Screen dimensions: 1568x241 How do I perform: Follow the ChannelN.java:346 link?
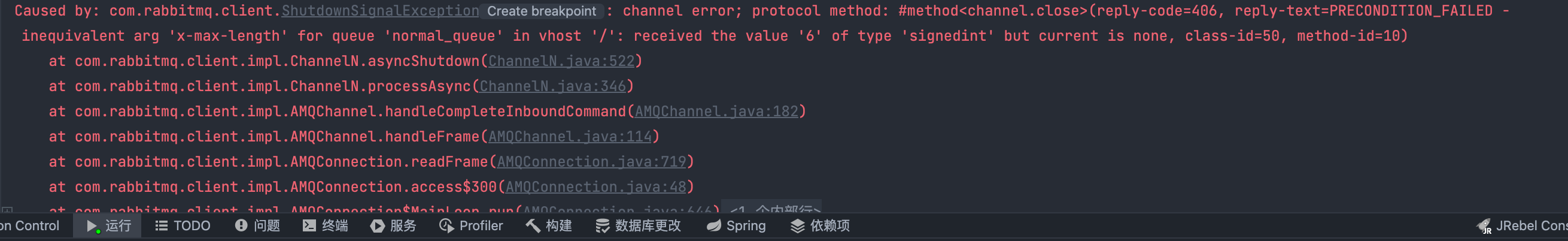pos(553,86)
